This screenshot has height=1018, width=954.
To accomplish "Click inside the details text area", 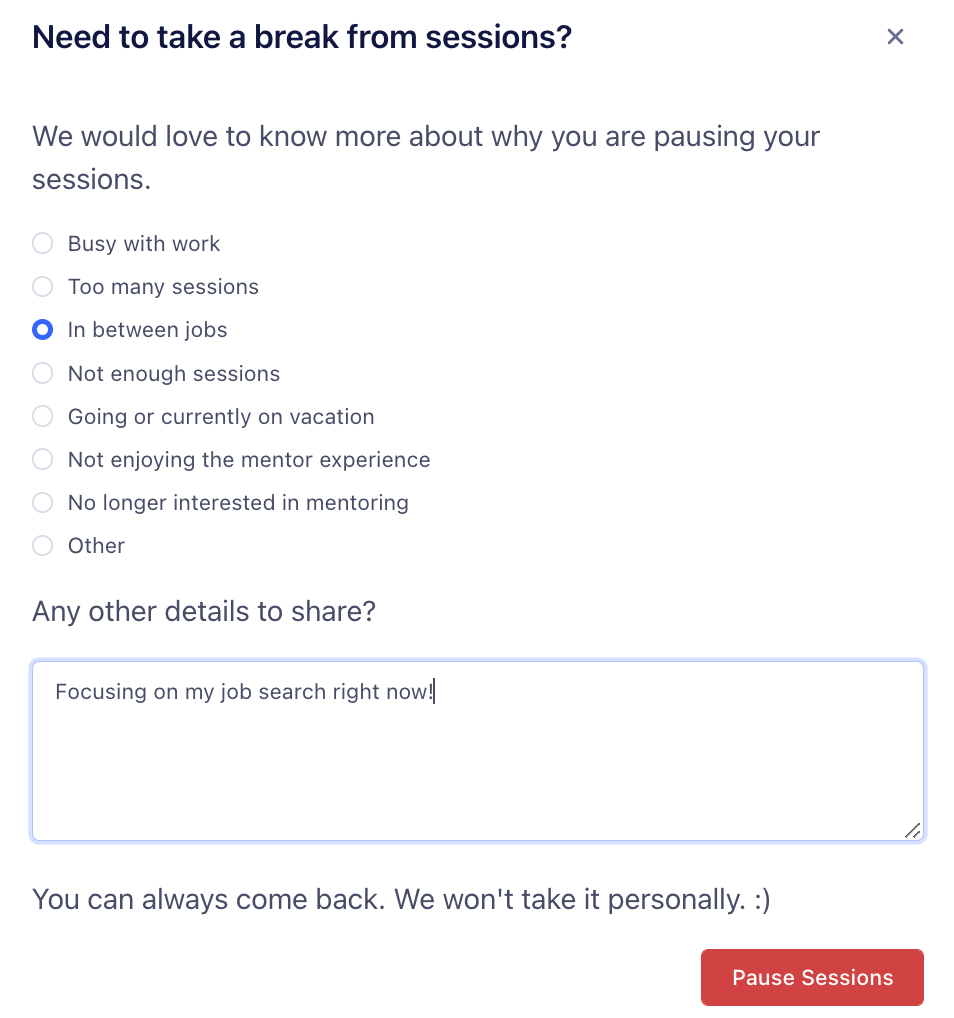I will [x=478, y=750].
